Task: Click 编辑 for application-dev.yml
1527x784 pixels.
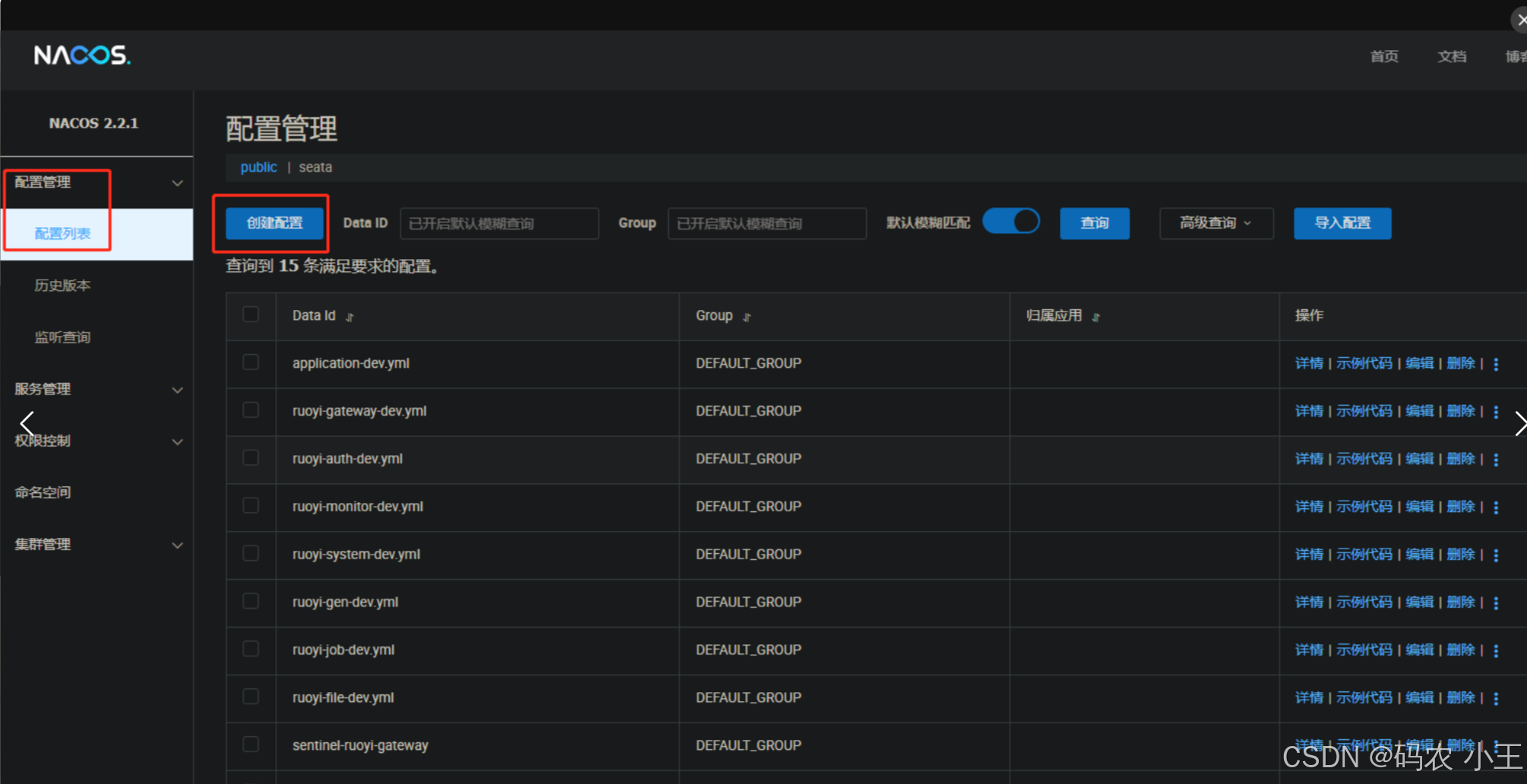Action: 1419,364
